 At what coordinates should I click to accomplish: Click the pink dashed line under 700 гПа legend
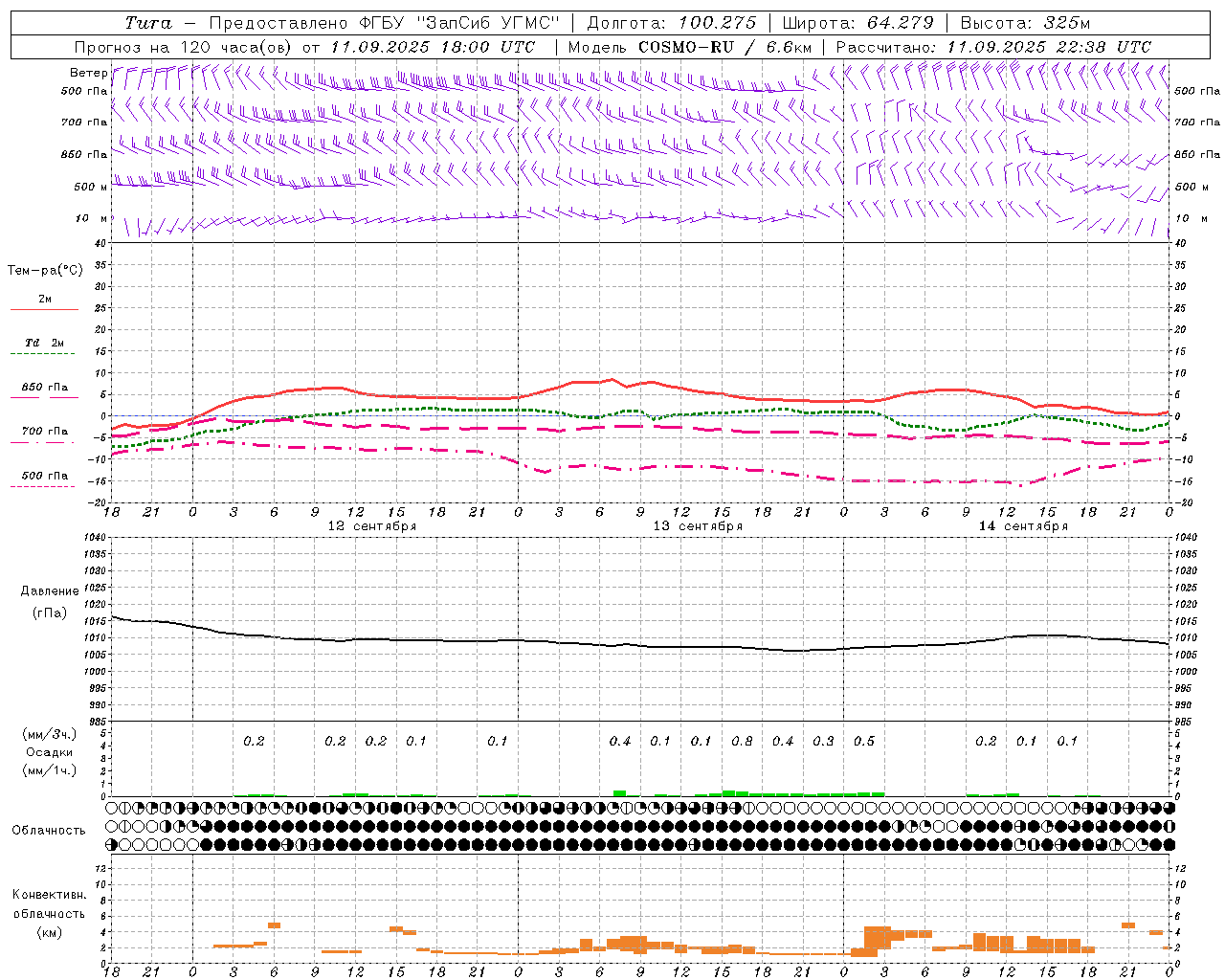[42, 442]
